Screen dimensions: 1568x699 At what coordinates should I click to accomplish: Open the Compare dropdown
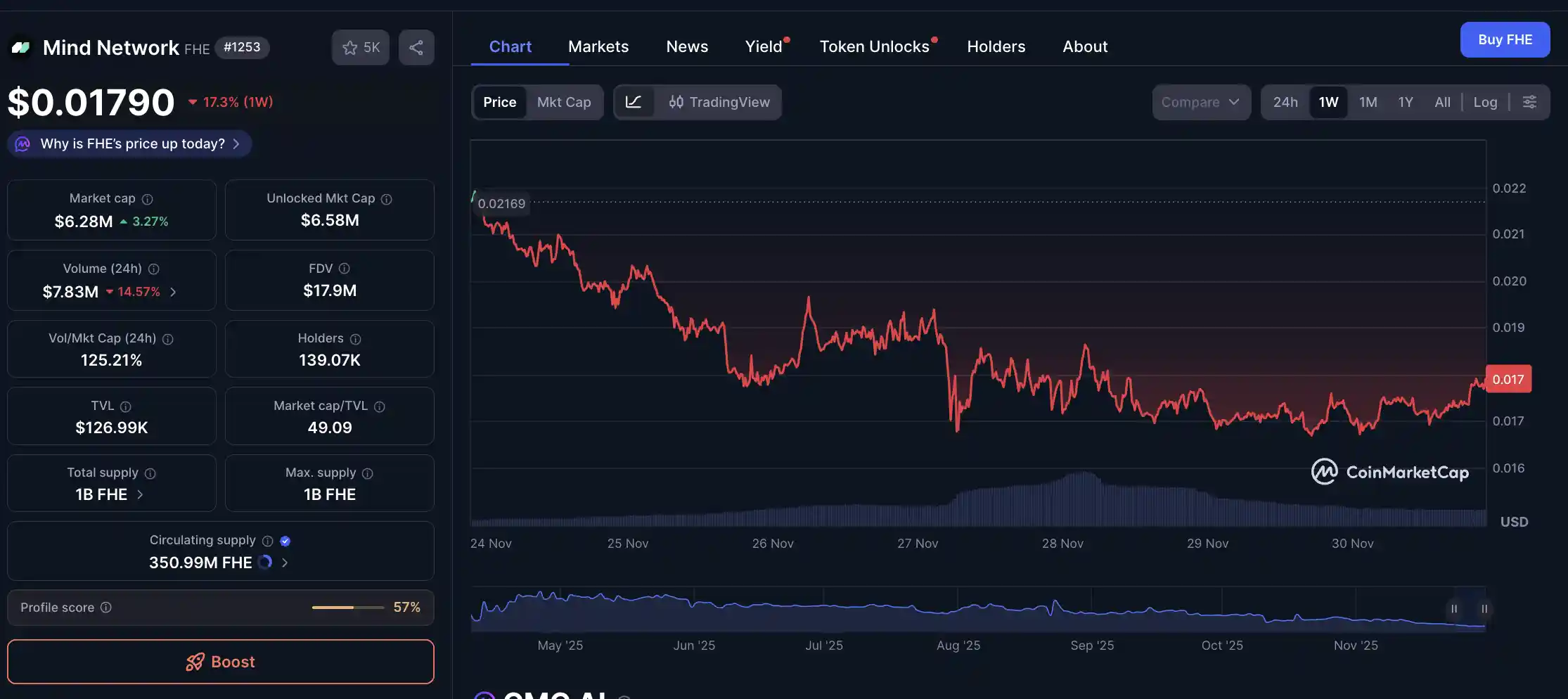1202,102
